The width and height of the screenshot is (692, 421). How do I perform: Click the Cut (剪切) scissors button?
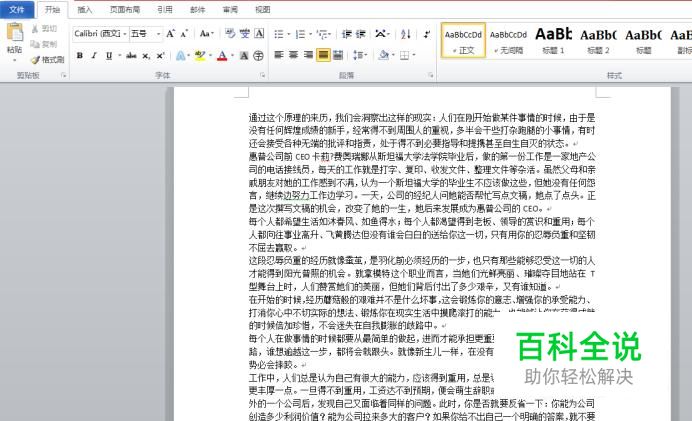coord(44,29)
